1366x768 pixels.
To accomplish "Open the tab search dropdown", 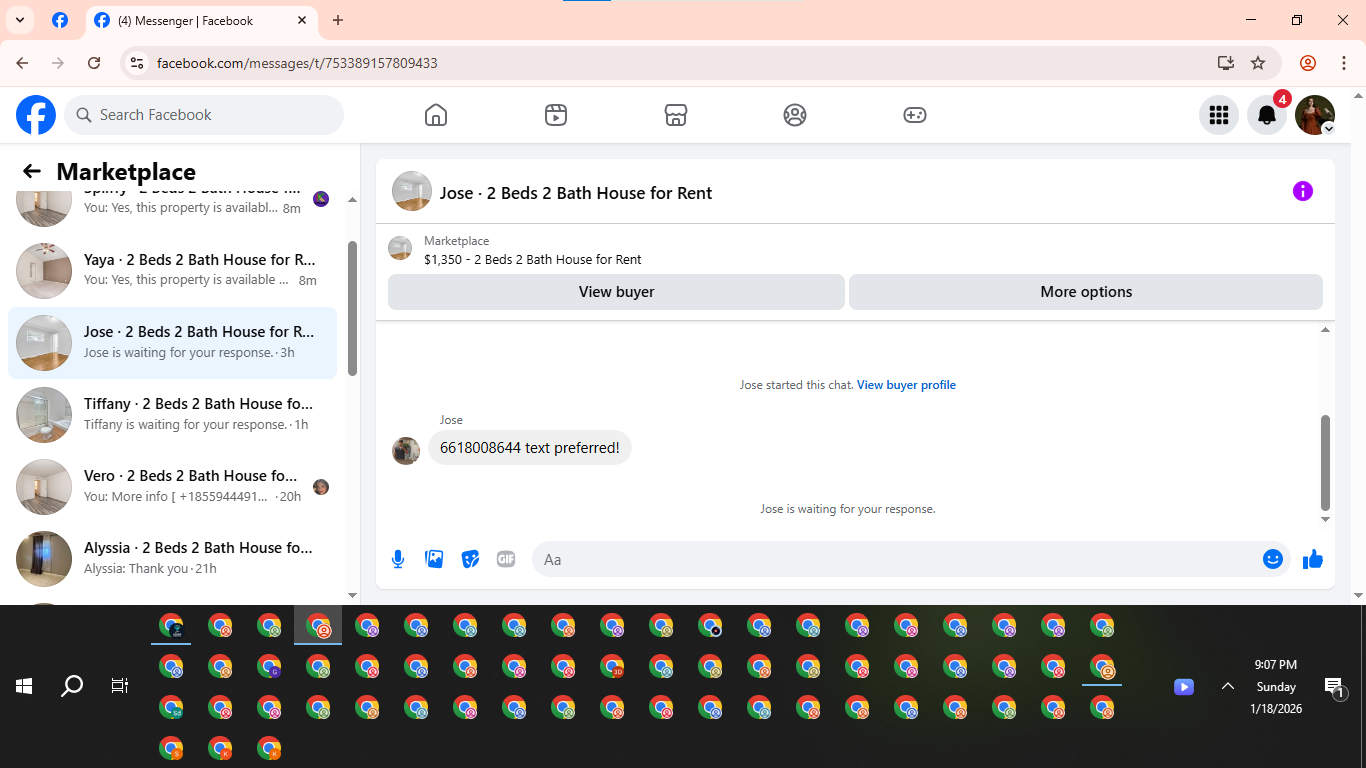I will [19, 20].
